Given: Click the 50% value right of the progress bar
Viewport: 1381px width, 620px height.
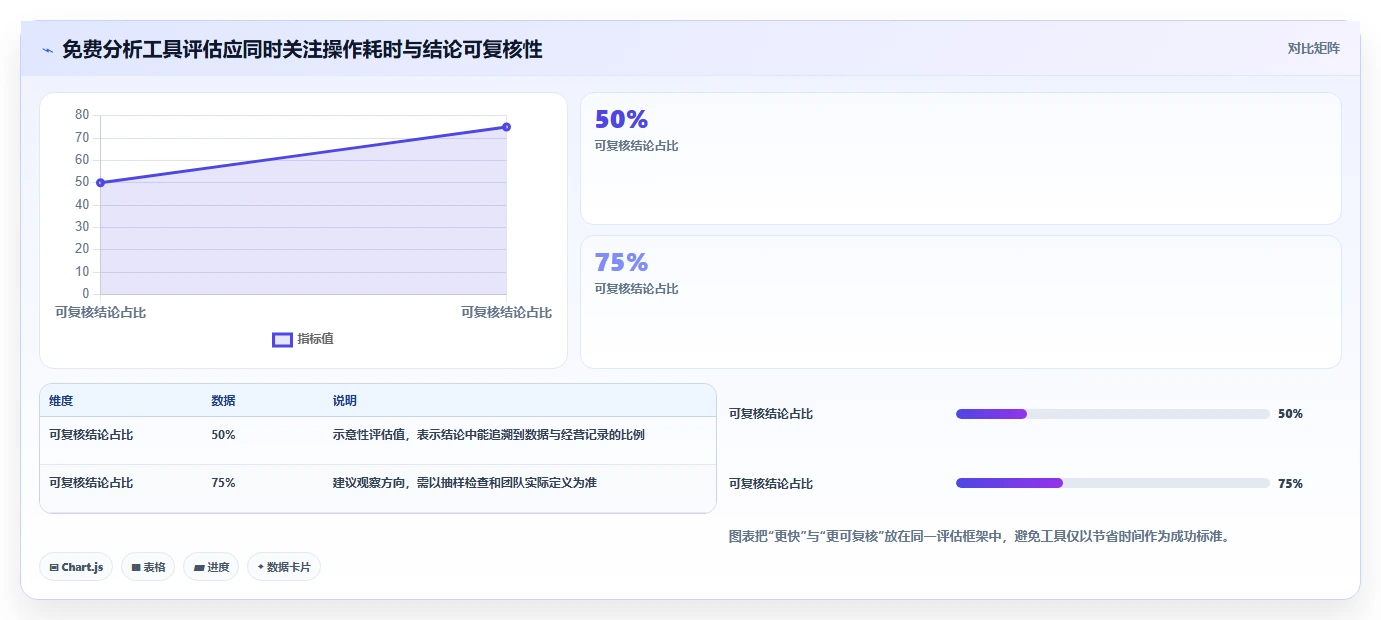Looking at the screenshot, I should (x=1290, y=414).
